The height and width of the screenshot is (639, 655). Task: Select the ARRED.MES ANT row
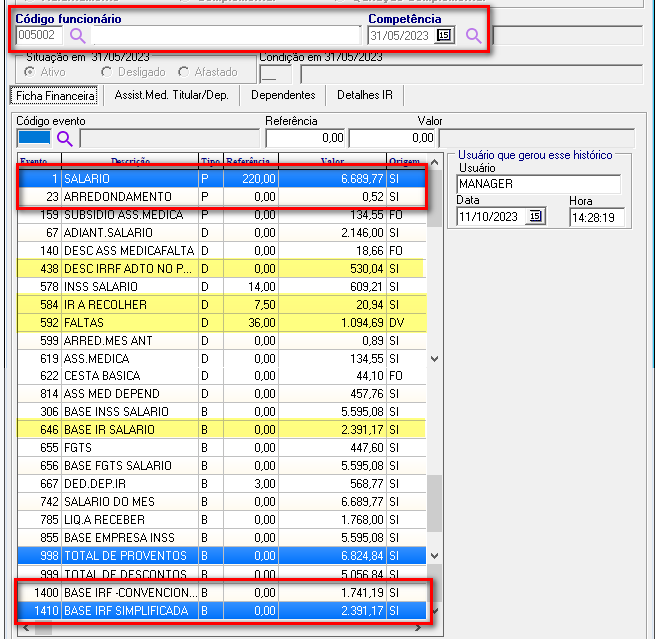pos(221,340)
